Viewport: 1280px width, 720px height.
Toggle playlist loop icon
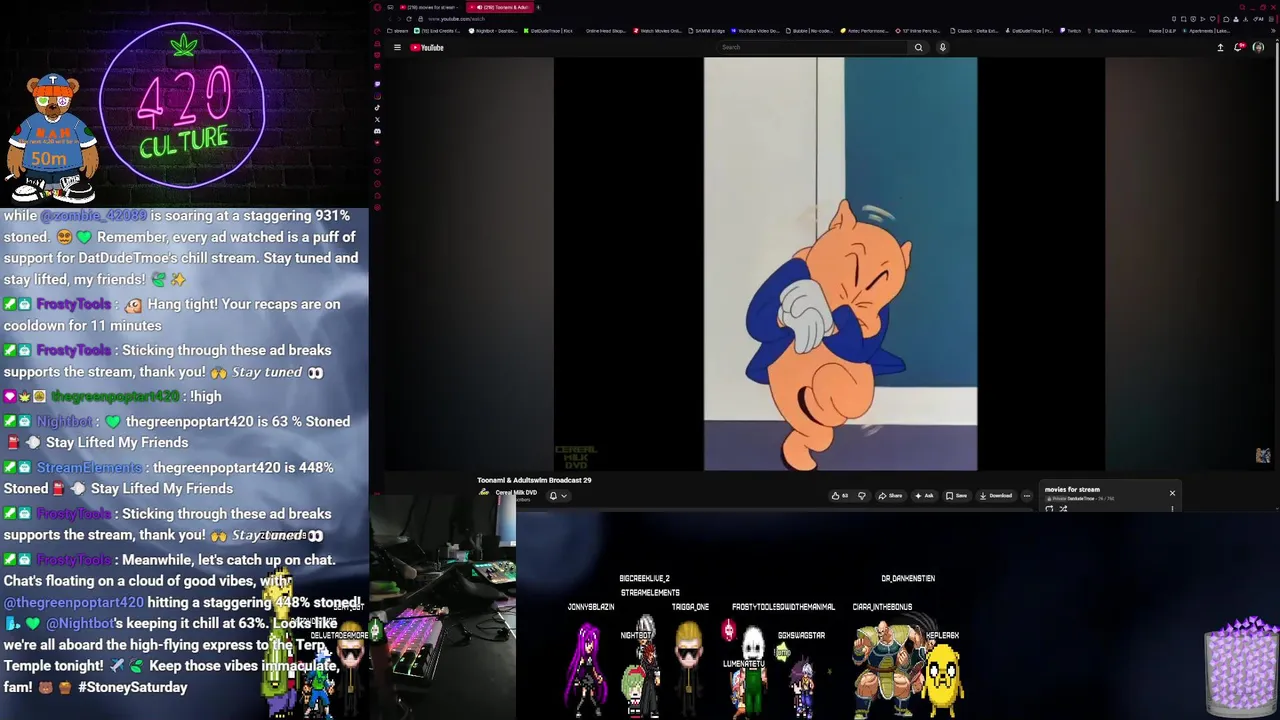(1049, 509)
